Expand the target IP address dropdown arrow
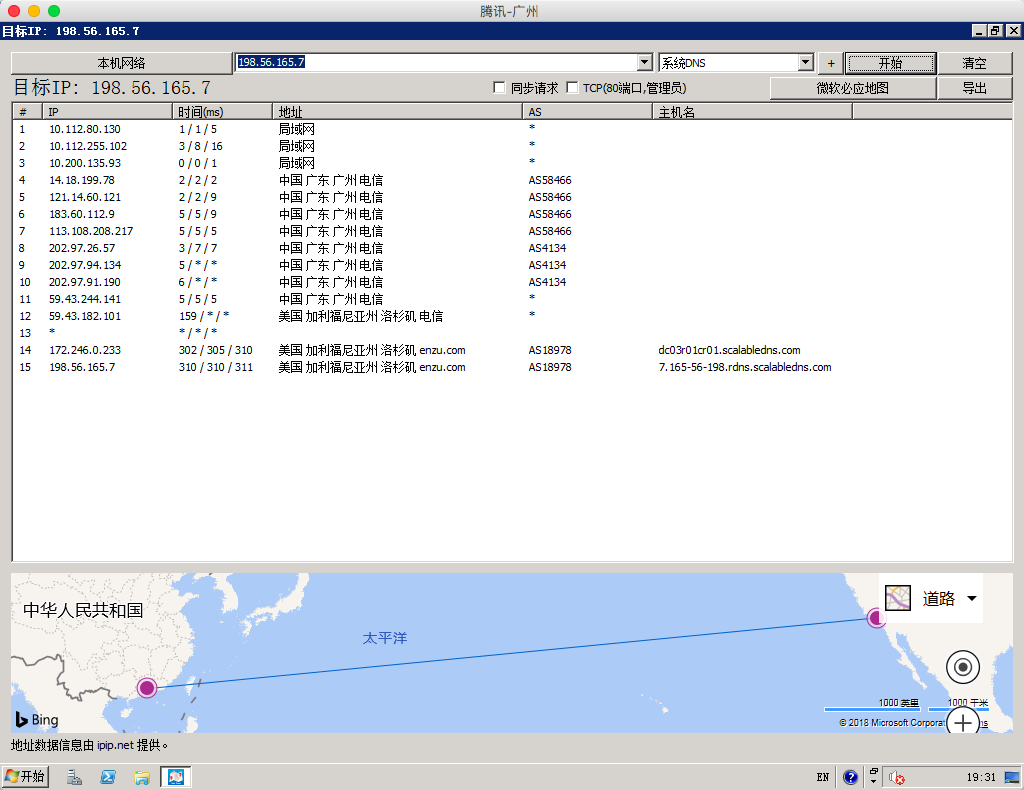 pyautogui.click(x=645, y=62)
